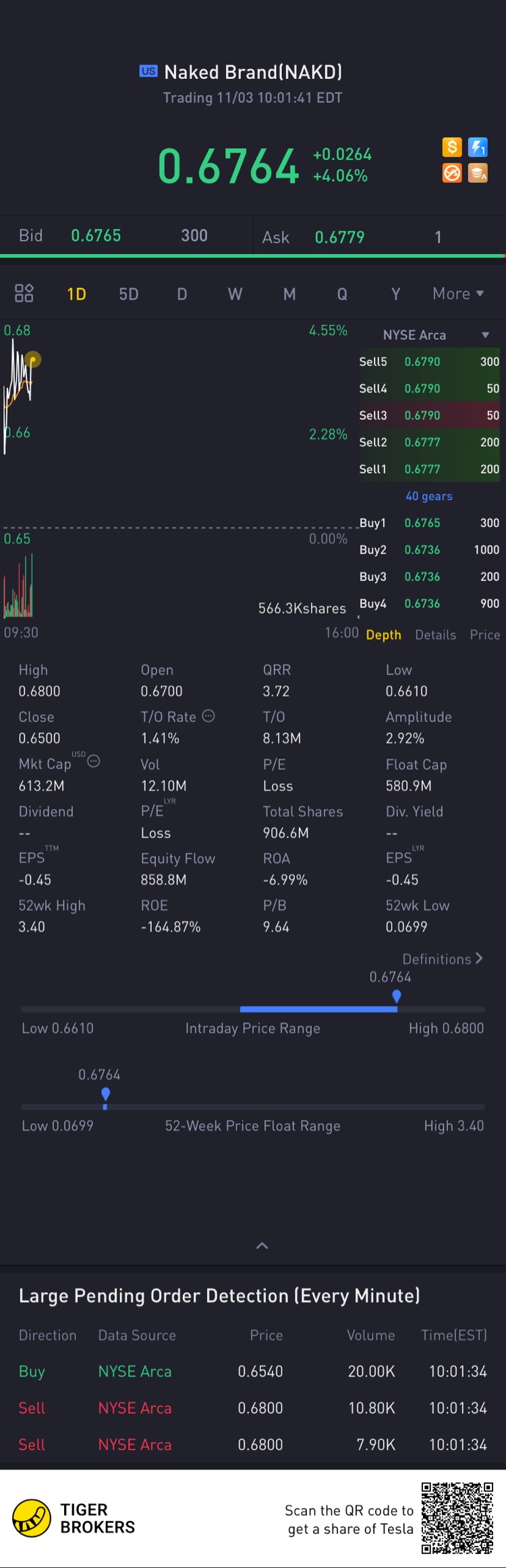Select the Buy1 0.6765 order row
This screenshot has height=1568, width=506.
pos(429,523)
